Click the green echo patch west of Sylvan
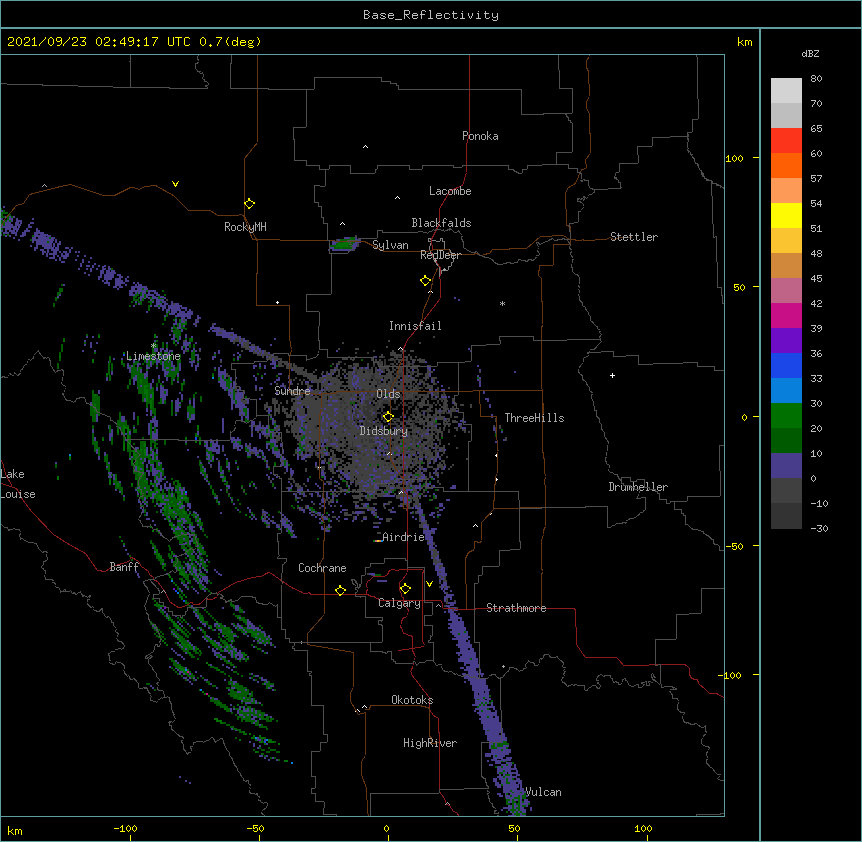Image resolution: width=862 pixels, height=842 pixels. [345, 244]
